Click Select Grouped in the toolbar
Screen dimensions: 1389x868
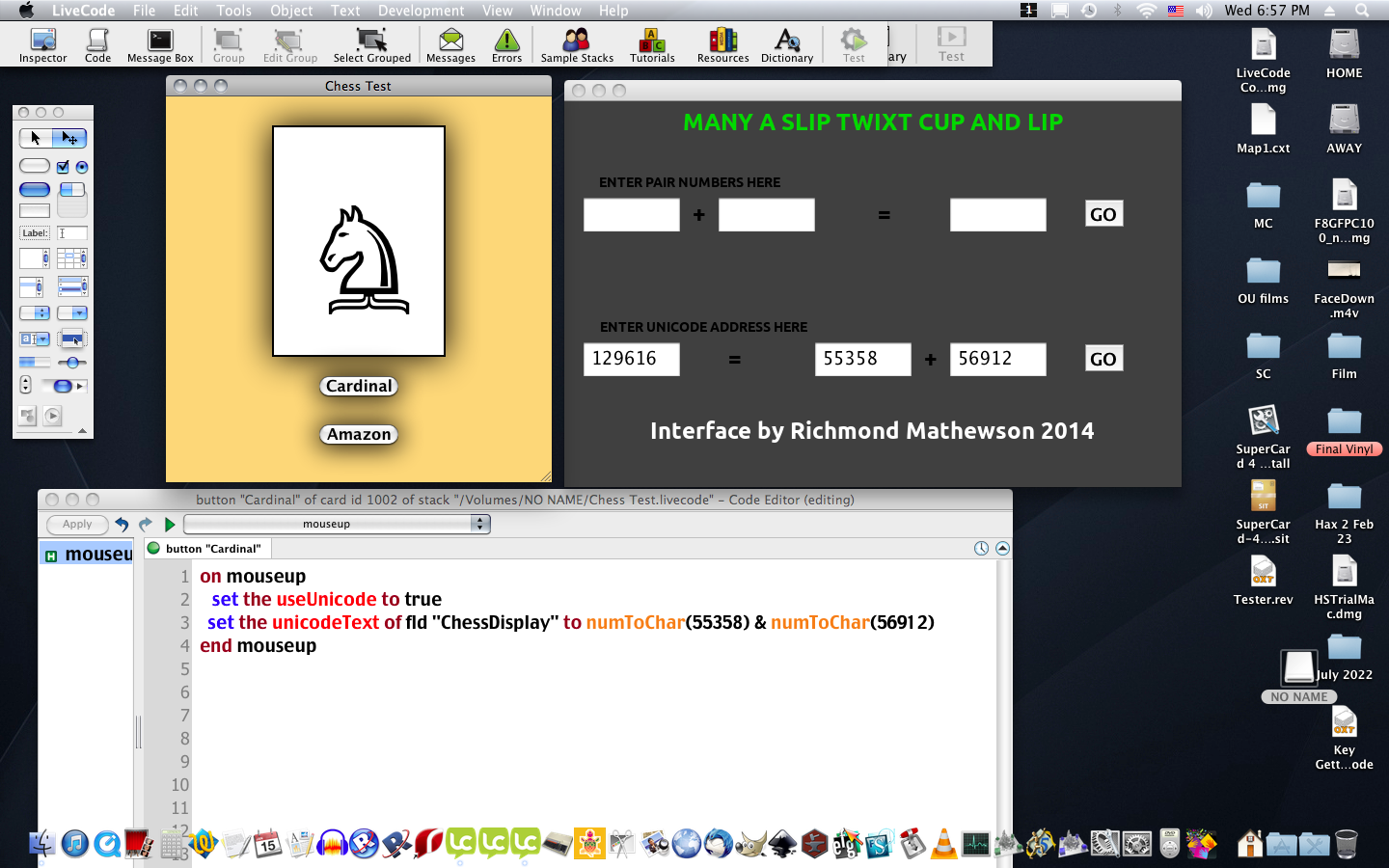pos(372,45)
